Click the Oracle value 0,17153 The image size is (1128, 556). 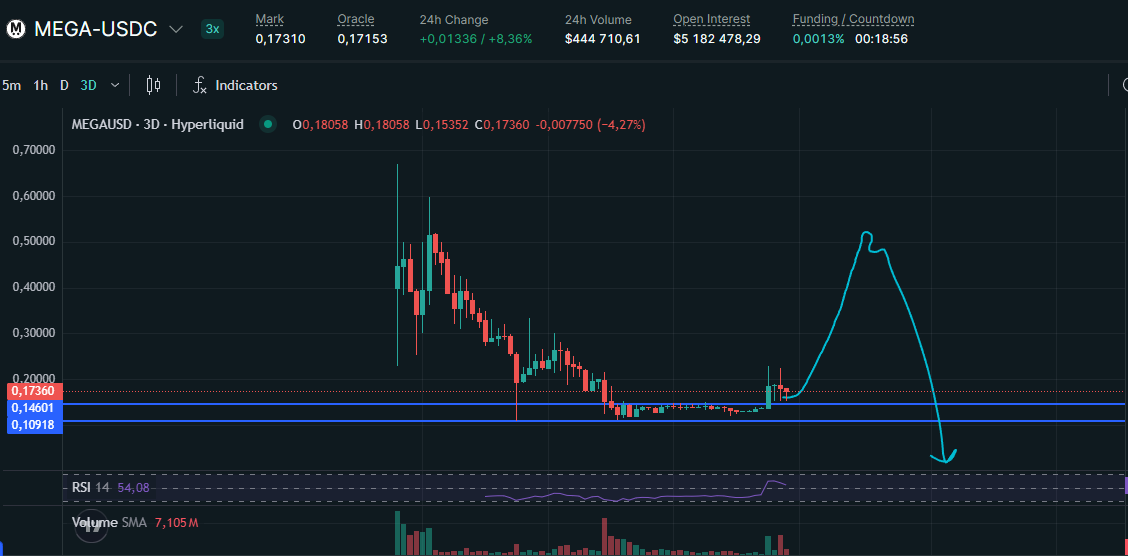point(363,39)
